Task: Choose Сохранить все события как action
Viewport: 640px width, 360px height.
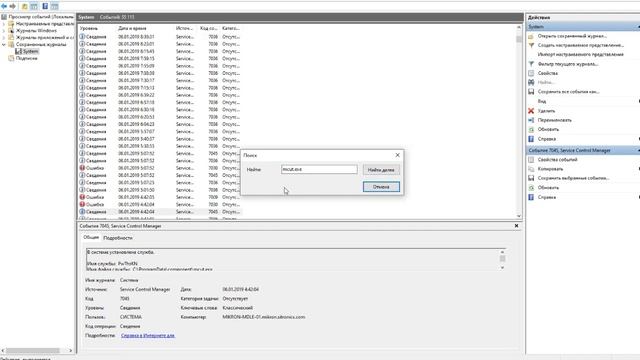Action: (568, 92)
